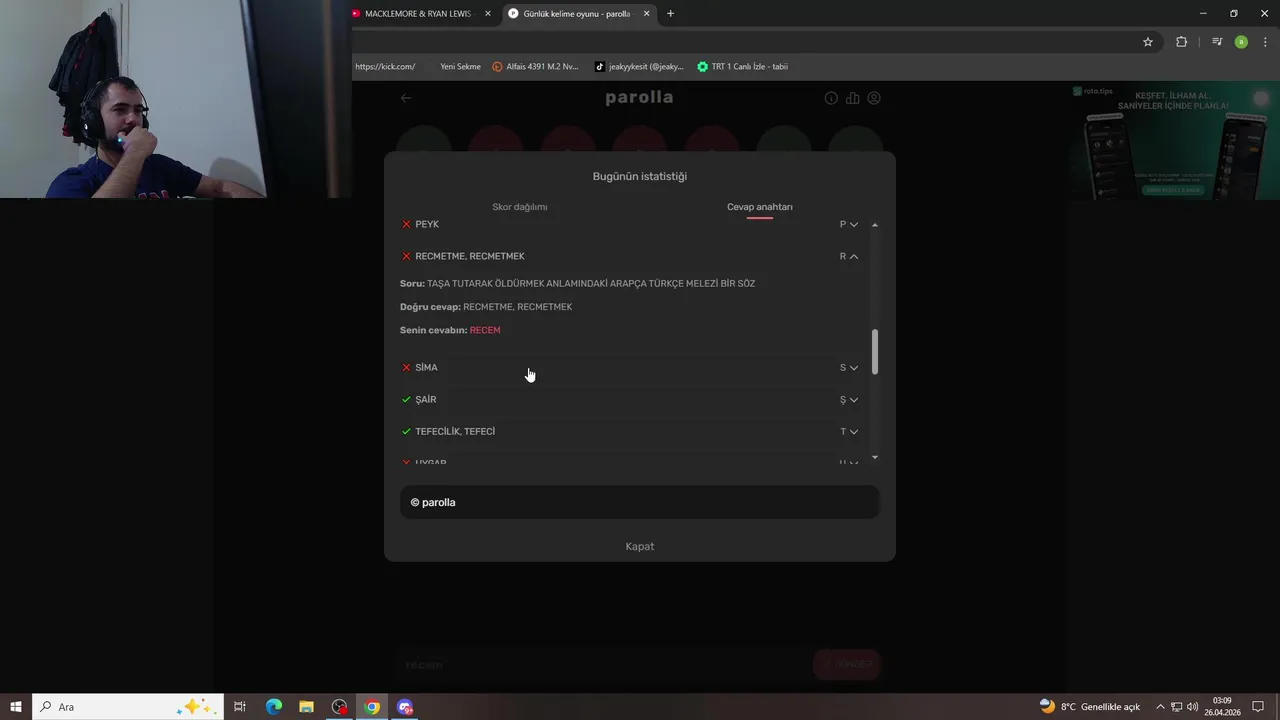Expand the TEFECİLİK, TEFECİ answer row
This screenshot has height=720, width=1280.
click(853, 432)
